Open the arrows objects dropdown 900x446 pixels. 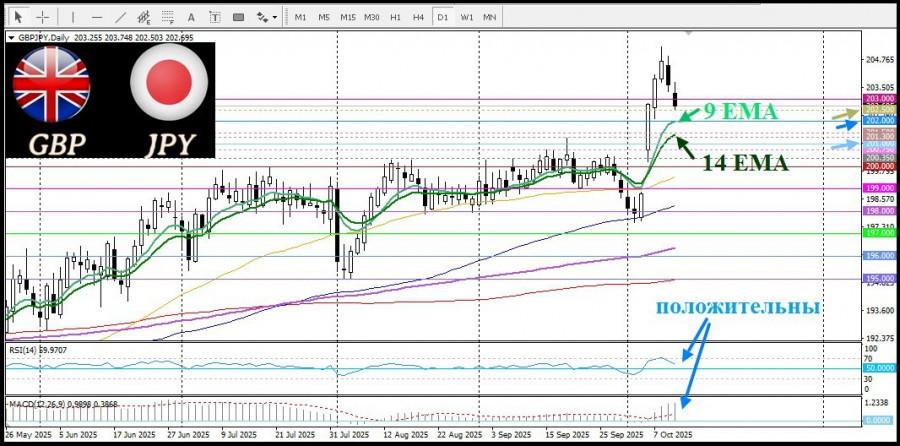click(266, 17)
